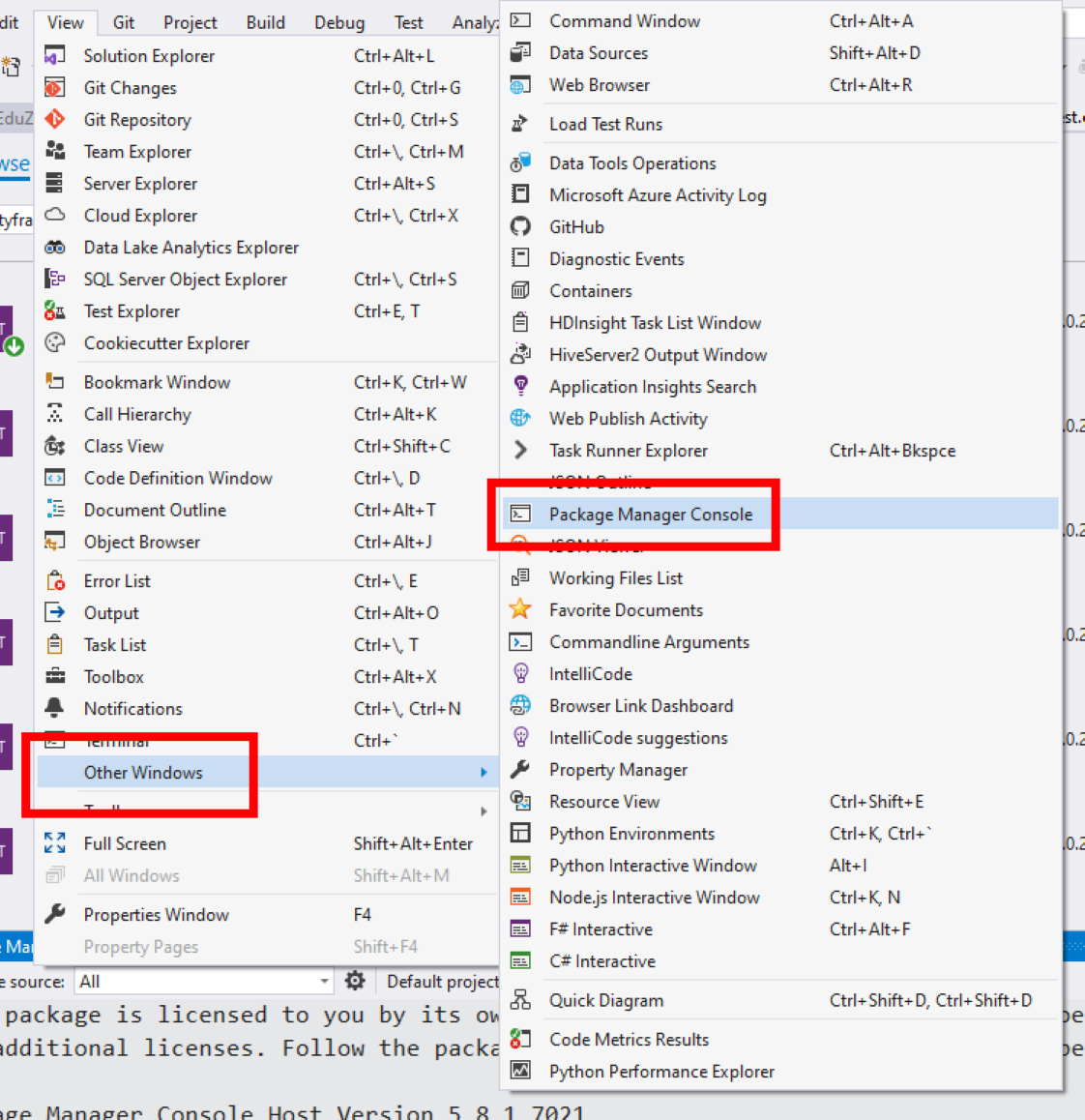Screen dimensions: 1085x1120
Task: Click the Server Explorer icon
Action: 55,184
